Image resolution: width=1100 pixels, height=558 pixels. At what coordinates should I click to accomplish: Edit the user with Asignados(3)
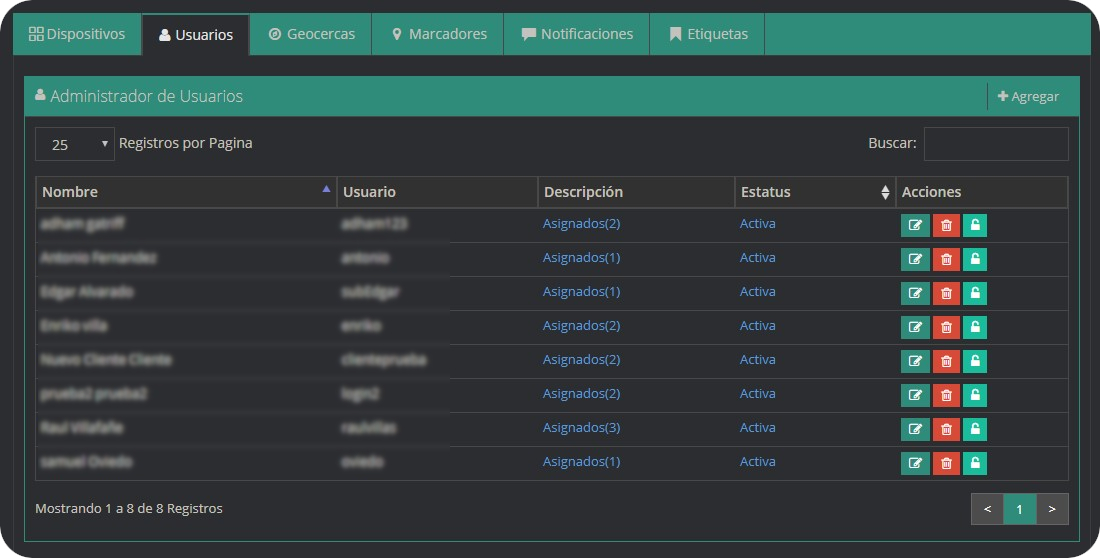[914, 429]
